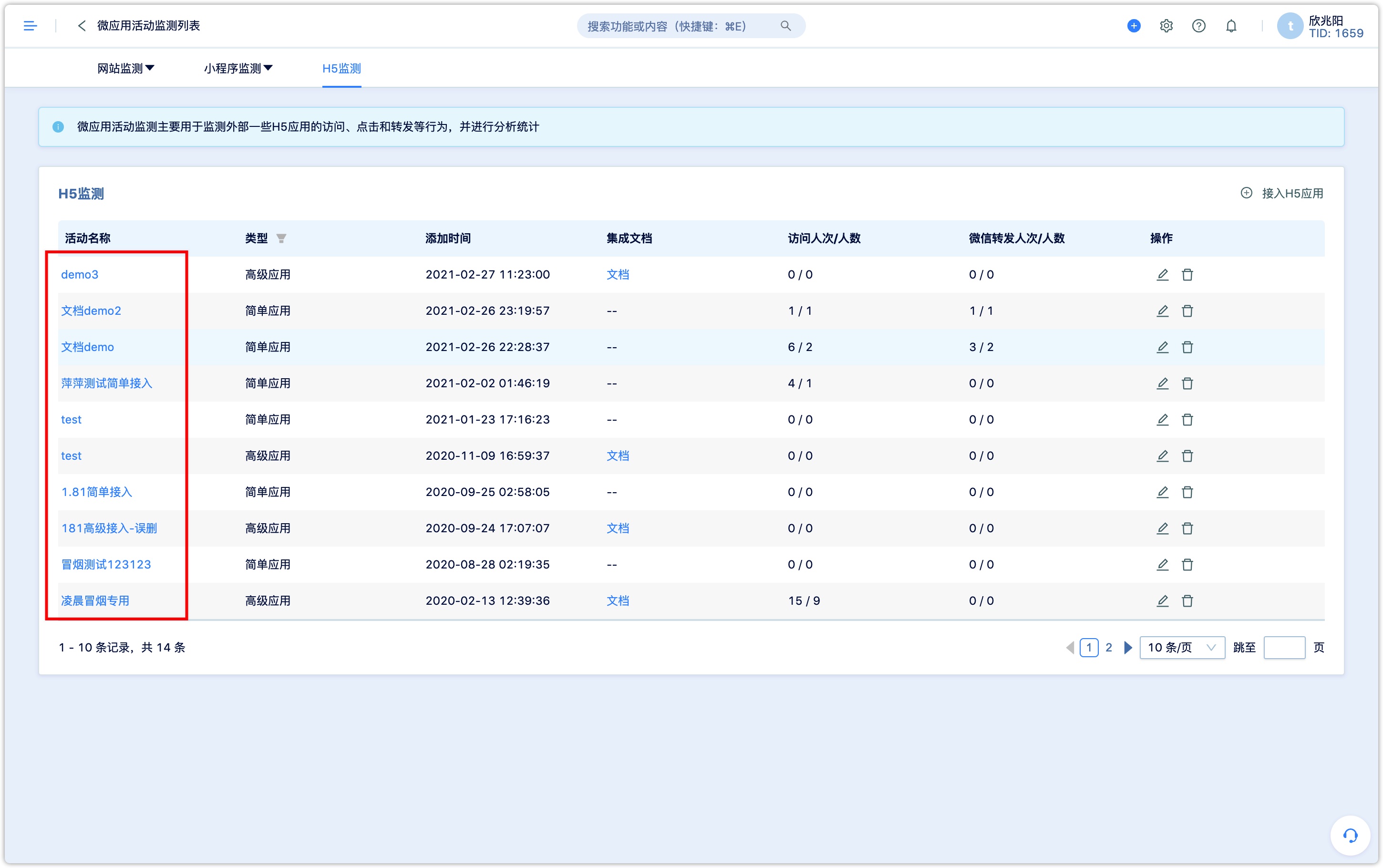Edit the 萍萍测试简单接入 activity

[x=1162, y=383]
